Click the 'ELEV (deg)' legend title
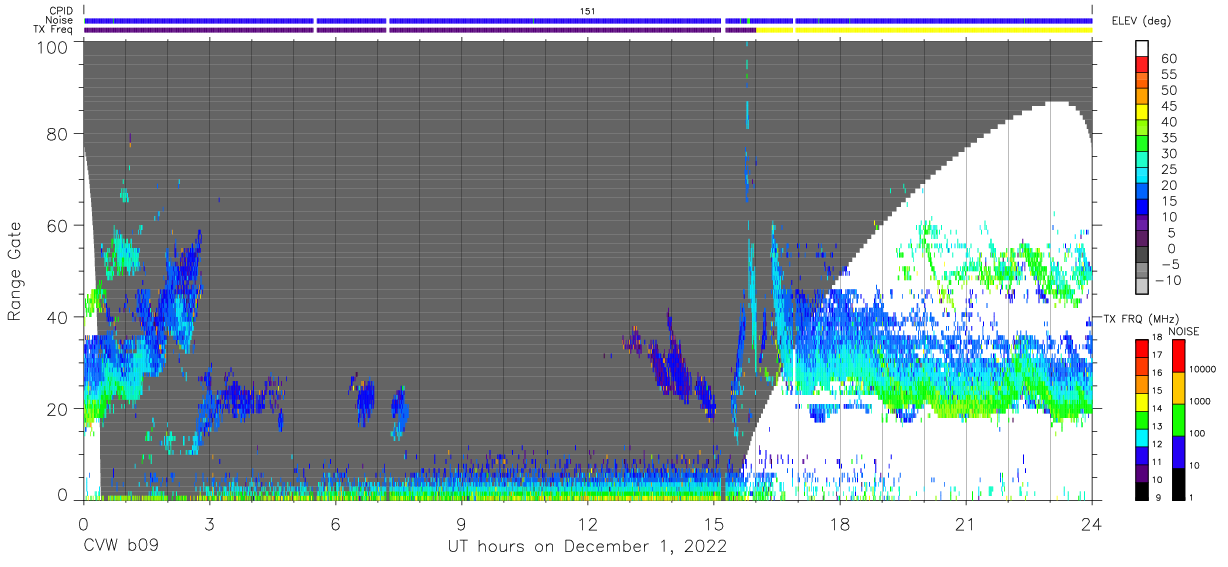 coord(1141,20)
